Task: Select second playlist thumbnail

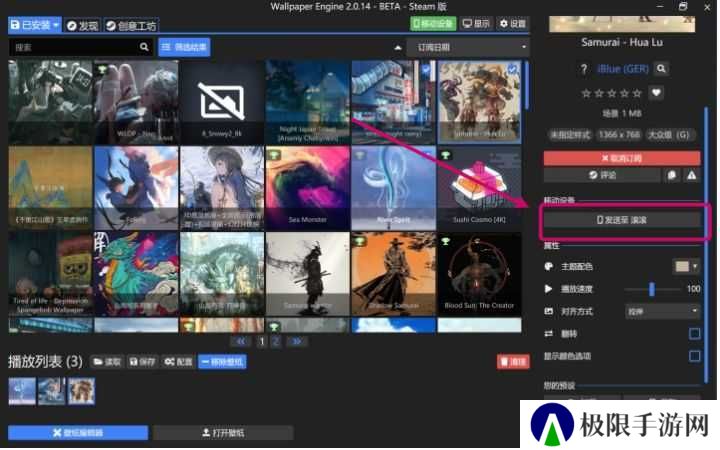Action: [51, 391]
